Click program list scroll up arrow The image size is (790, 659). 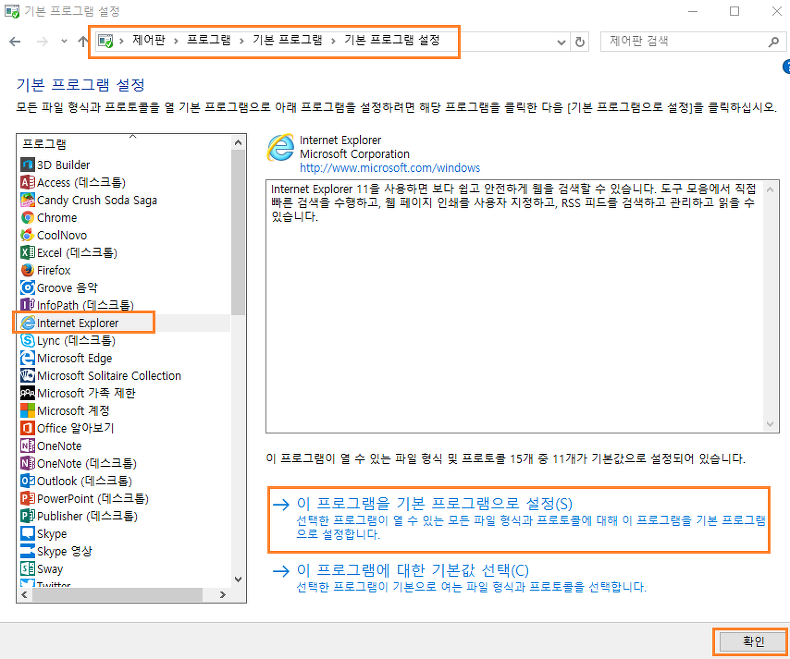(x=238, y=143)
